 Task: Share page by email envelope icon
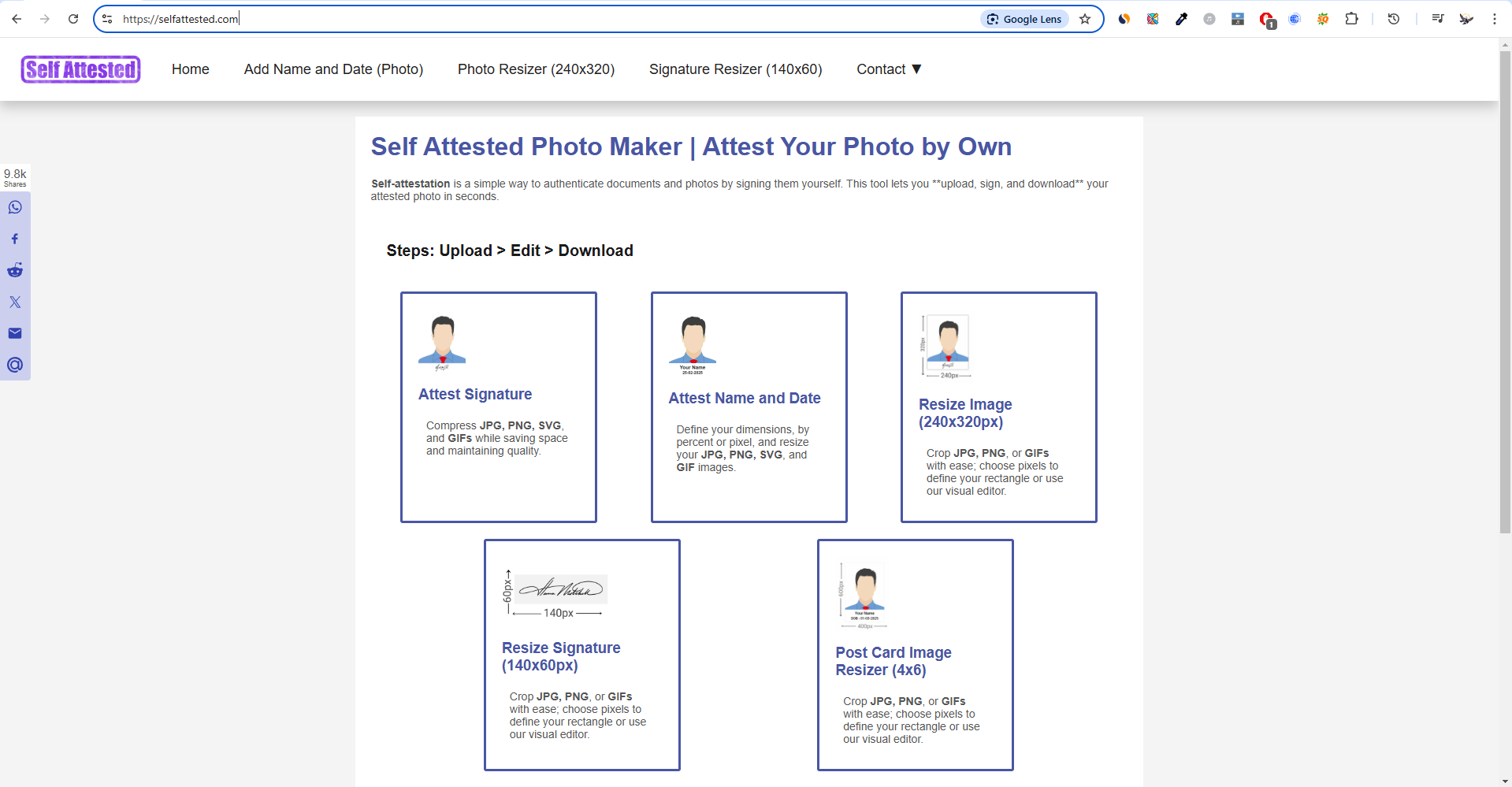coord(15,333)
